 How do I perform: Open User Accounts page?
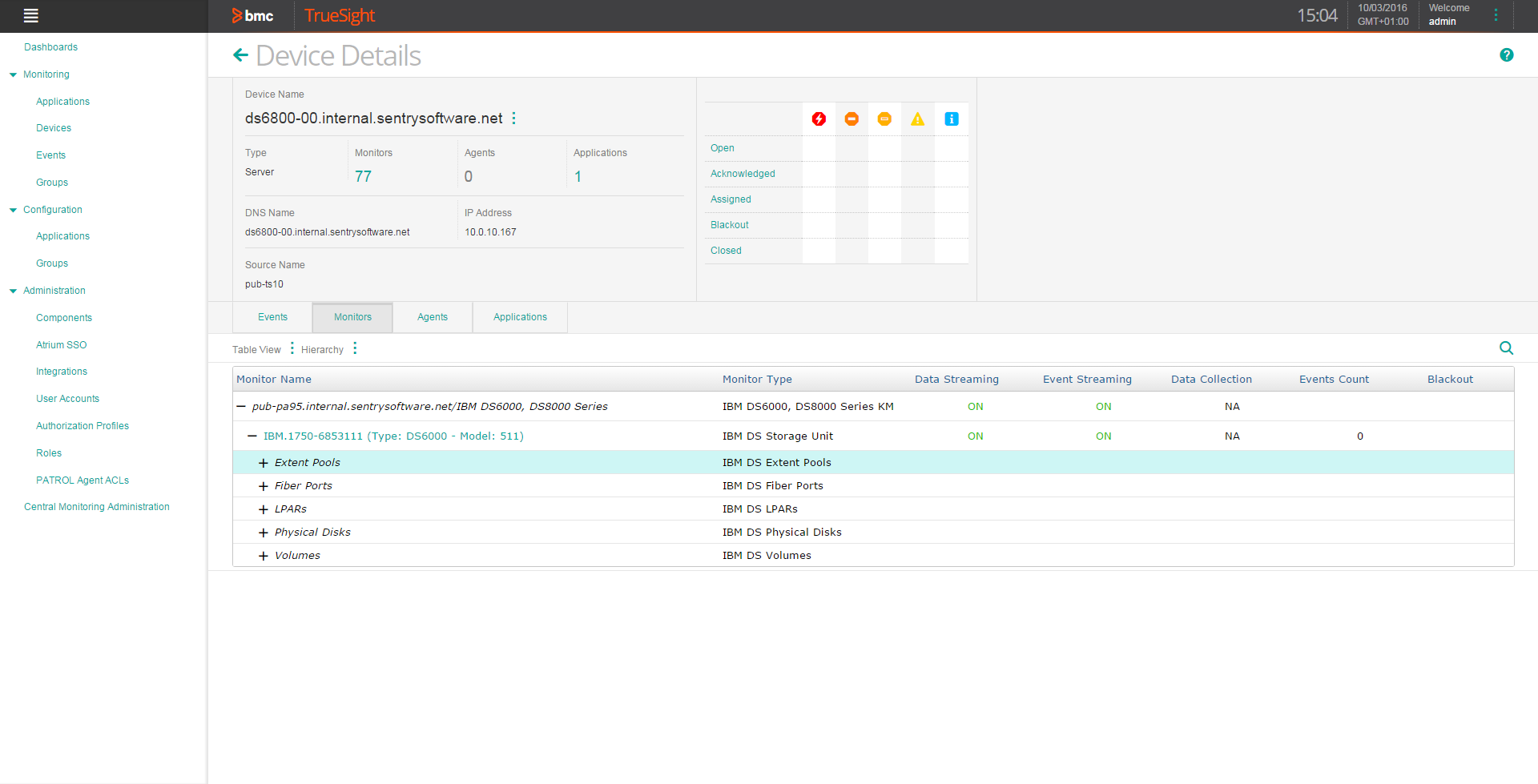67,399
